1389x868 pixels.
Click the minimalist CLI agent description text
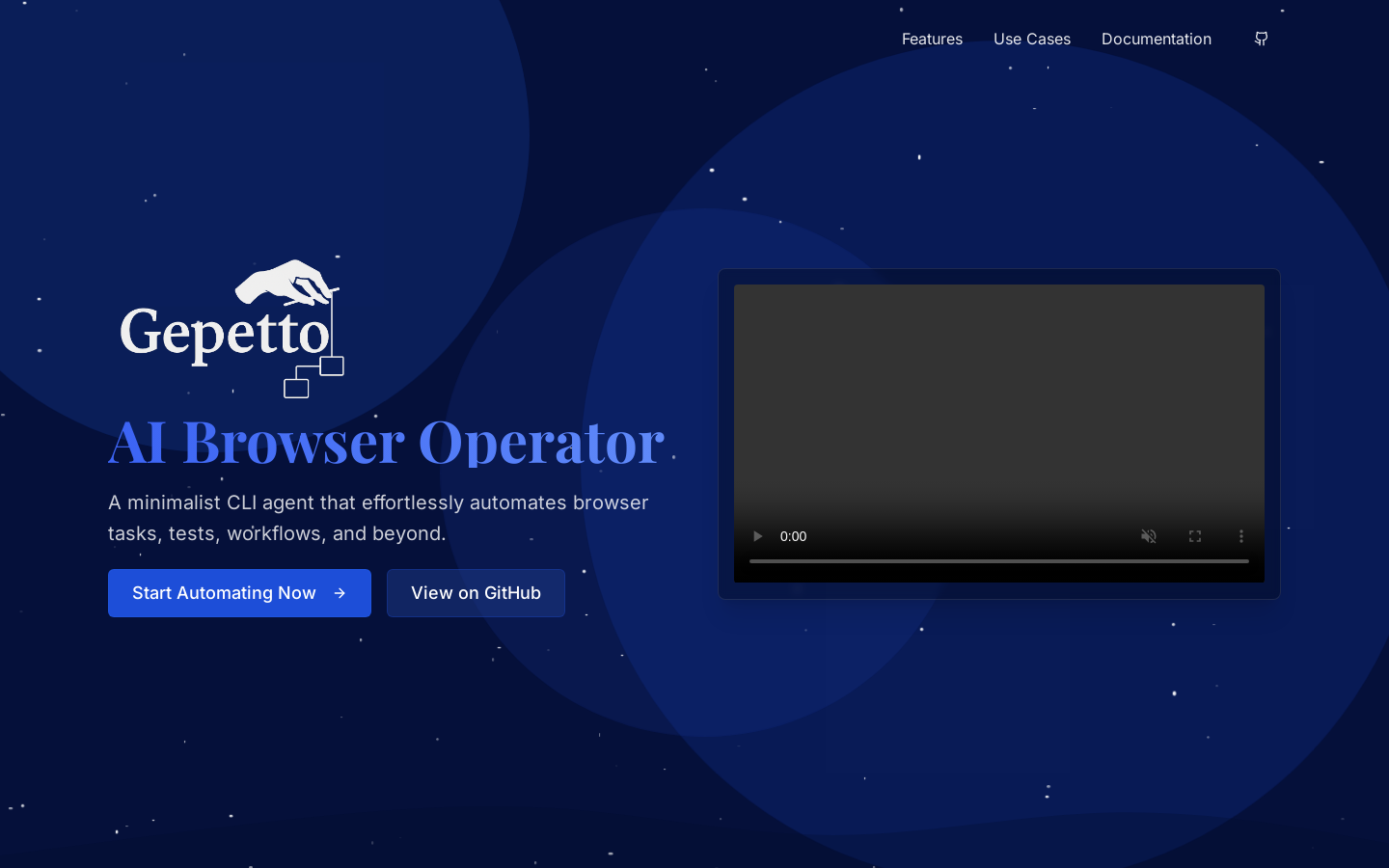pos(378,518)
